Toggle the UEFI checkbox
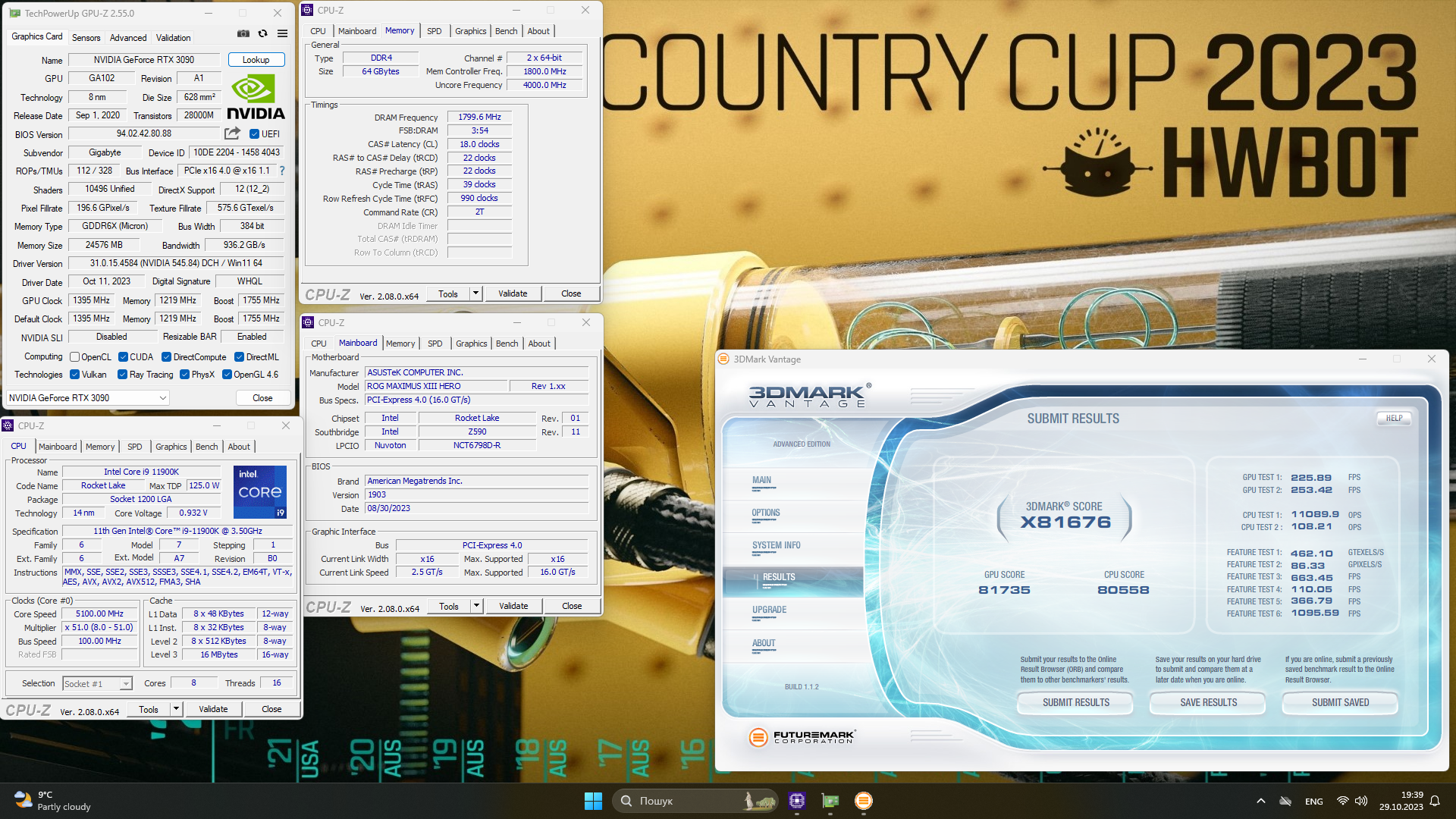 click(255, 134)
